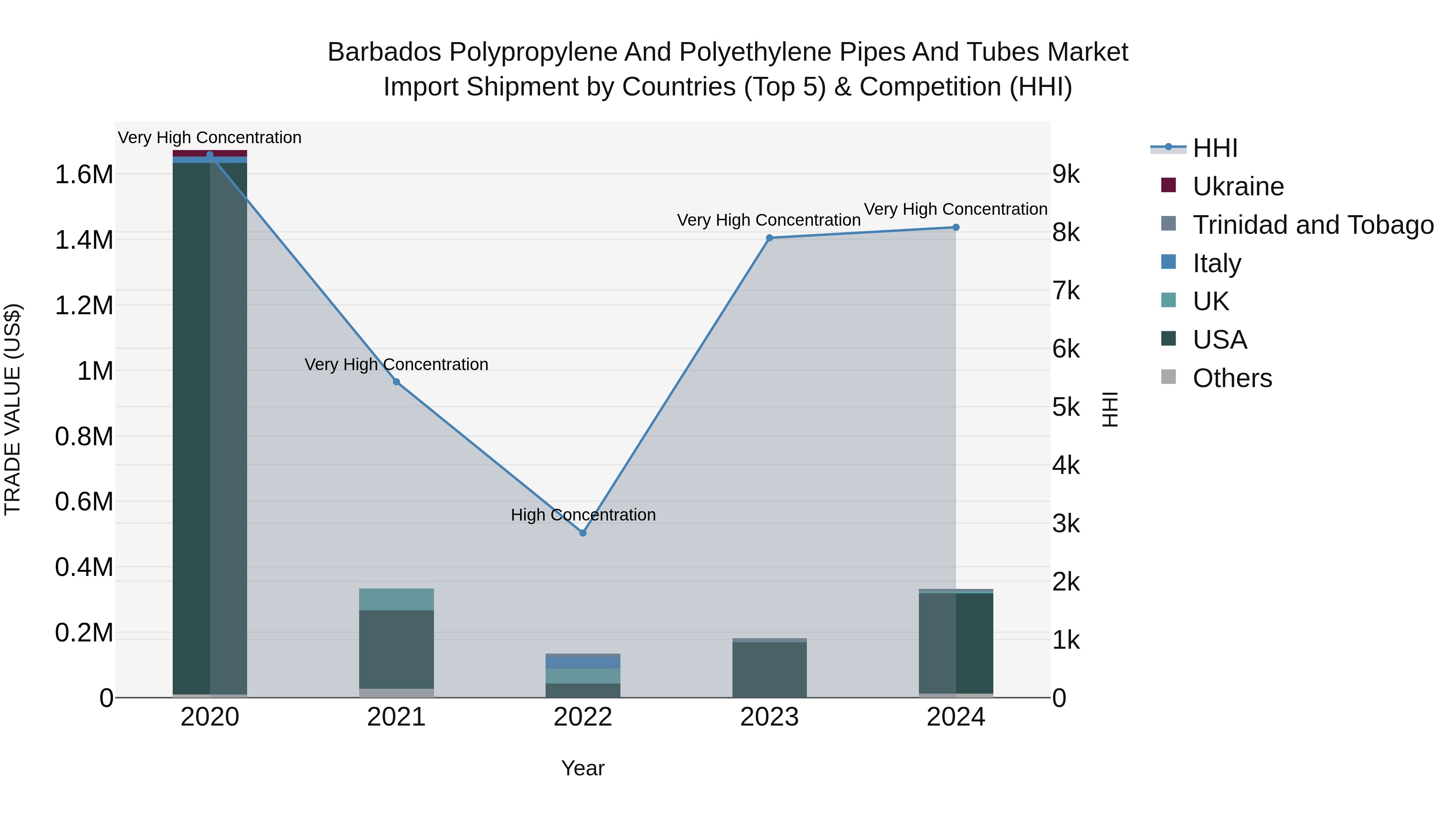
Task: Click the 2024 USA bar segment
Action: (956, 643)
